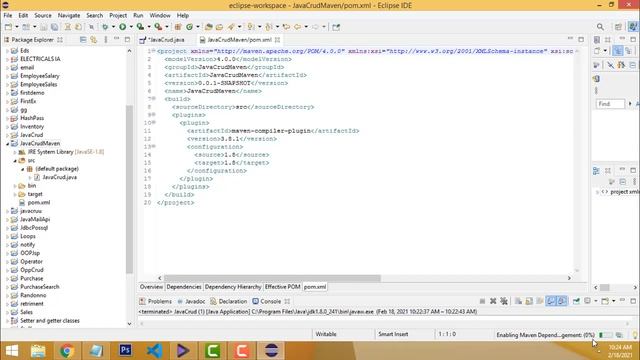Image resolution: width=640 pixels, height=360 pixels.
Task: Click the Clear Console icon
Action: click(x=518, y=301)
